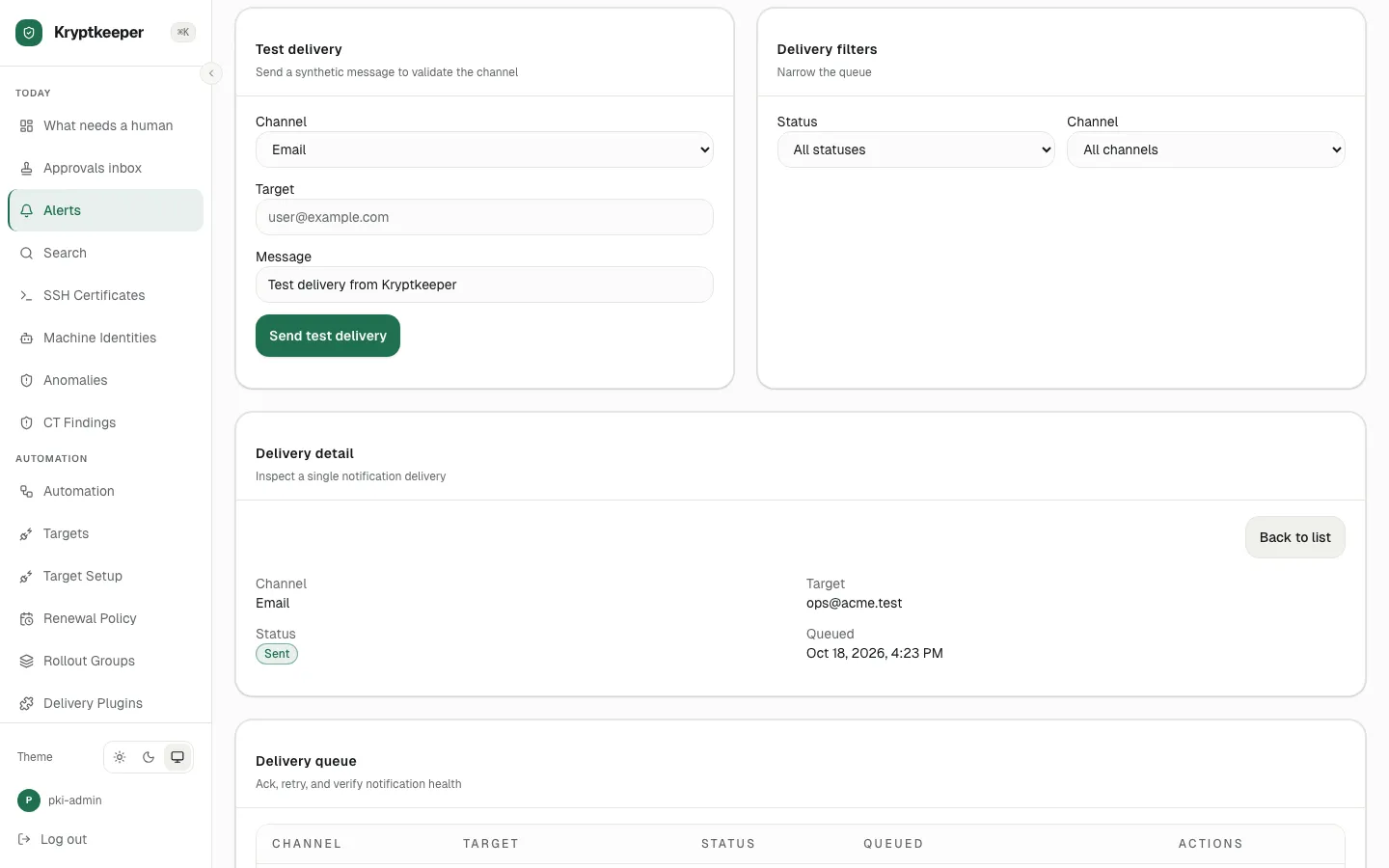The image size is (1389, 868).
Task: Click the Delivery queue Status column header
Action: pyautogui.click(x=728, y=844)
